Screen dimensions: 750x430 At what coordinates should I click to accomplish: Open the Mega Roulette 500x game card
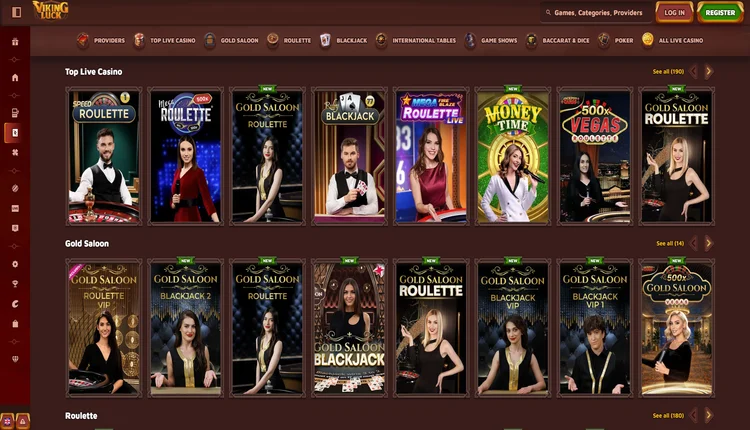point(186,156)
